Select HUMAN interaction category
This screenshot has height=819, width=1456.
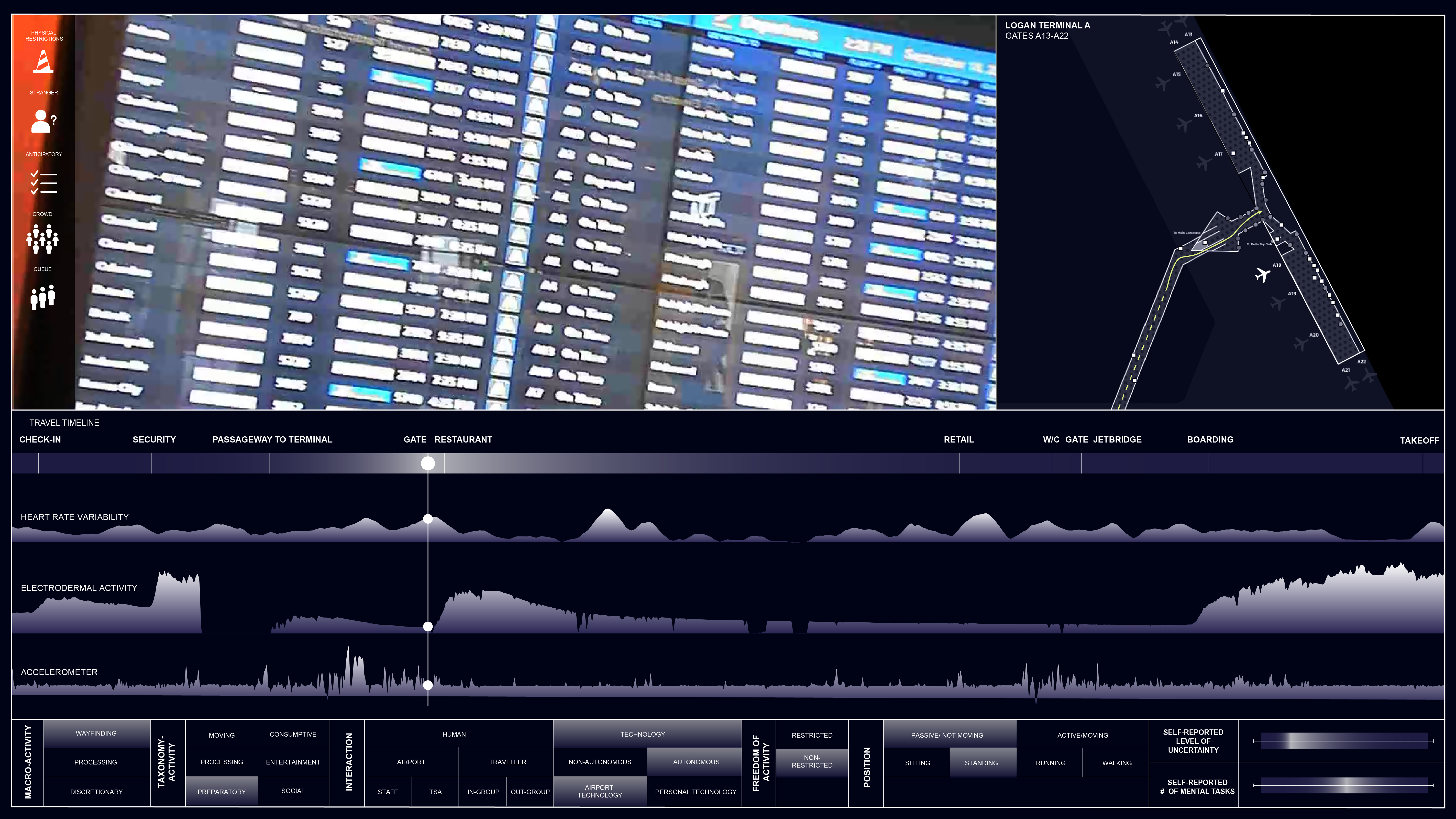click(x=458, y=734)
